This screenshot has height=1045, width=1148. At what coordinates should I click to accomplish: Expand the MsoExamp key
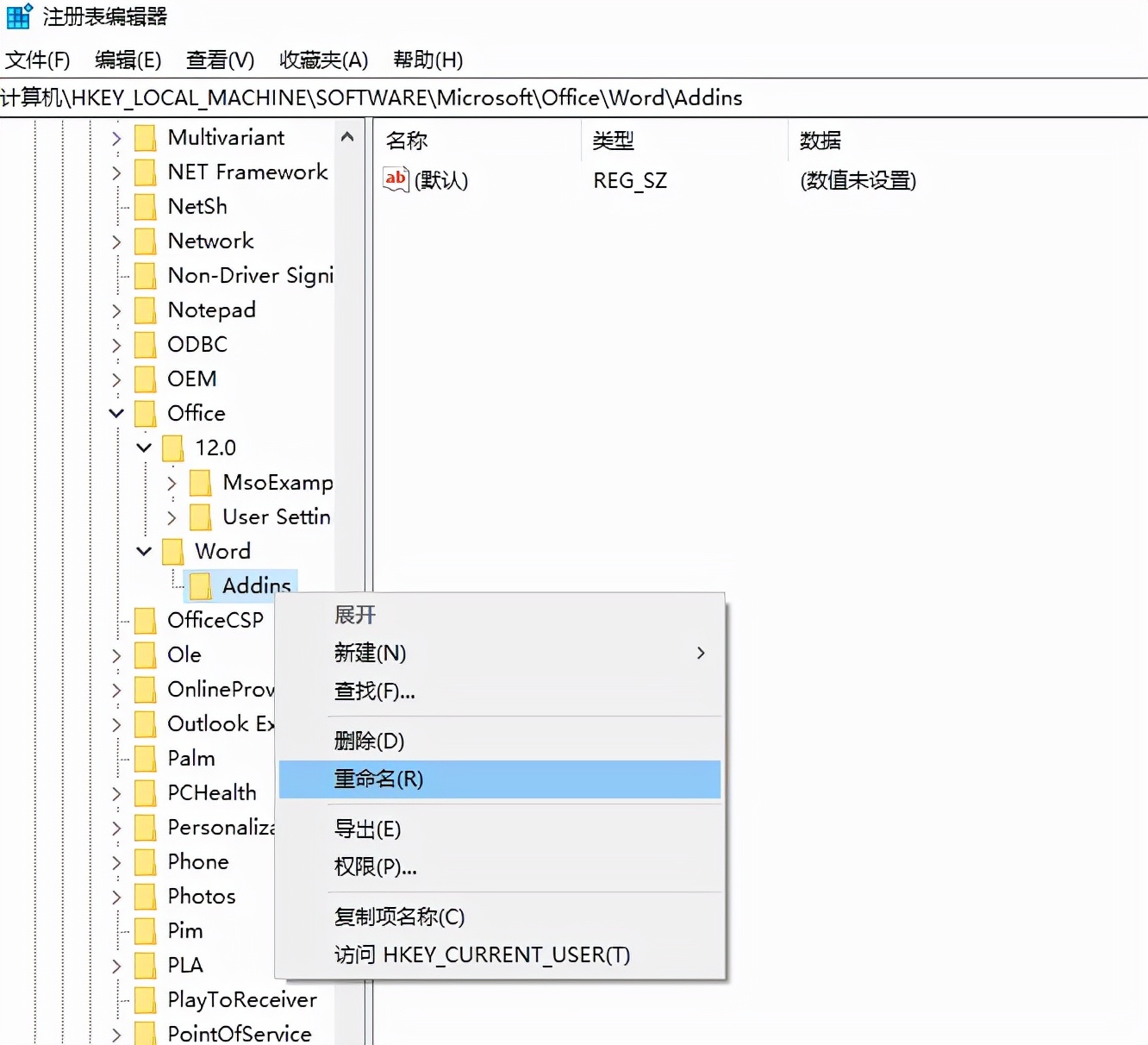[x=172, y=483]
